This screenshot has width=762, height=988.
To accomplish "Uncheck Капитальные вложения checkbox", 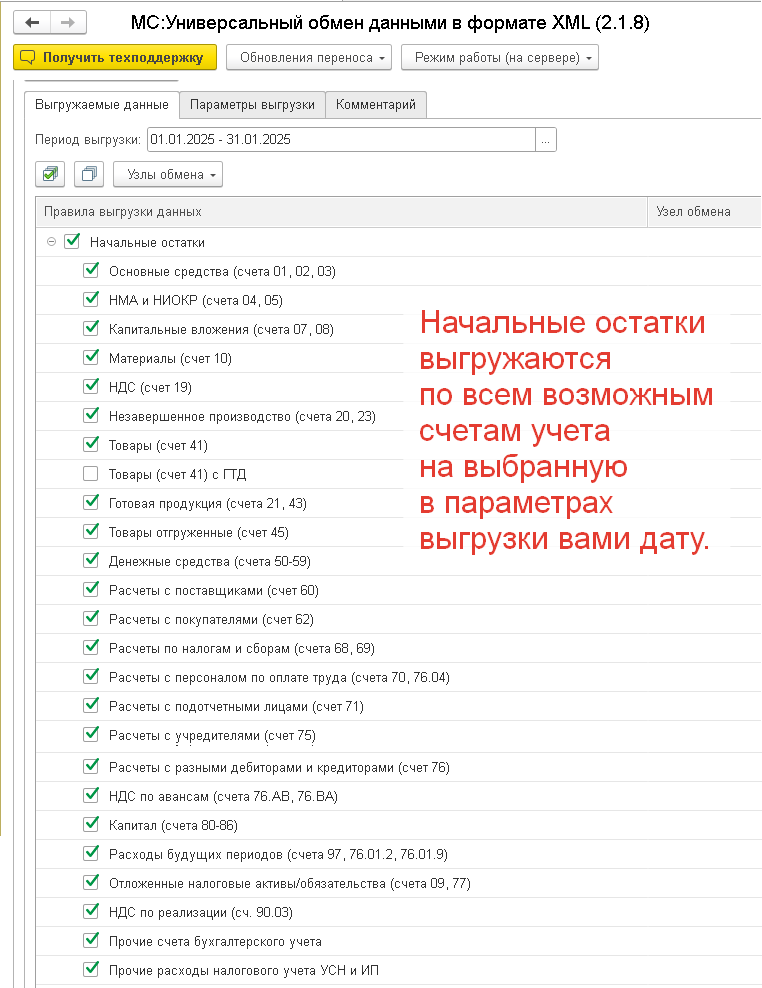I will pos(91,328).
